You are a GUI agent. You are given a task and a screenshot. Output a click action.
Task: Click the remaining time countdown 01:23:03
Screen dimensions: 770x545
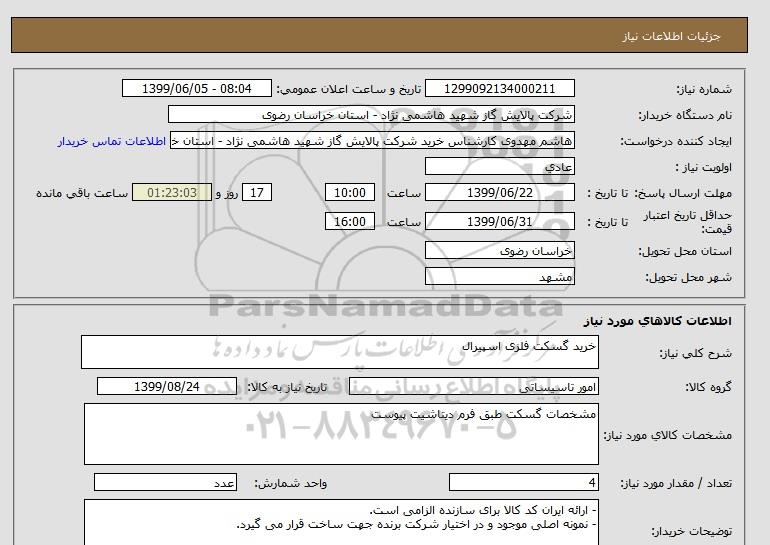pos(172,192)
